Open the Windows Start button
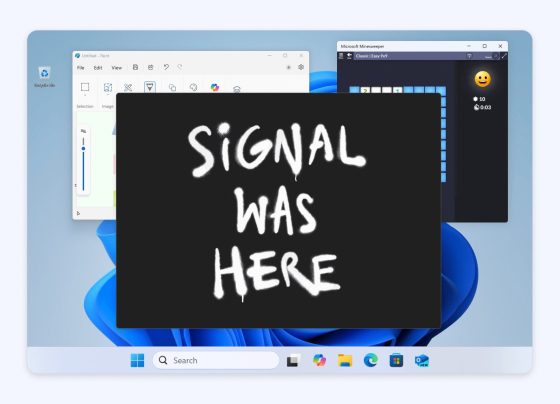Viewport: 560px width, 404px height. (x=138, y=360)
